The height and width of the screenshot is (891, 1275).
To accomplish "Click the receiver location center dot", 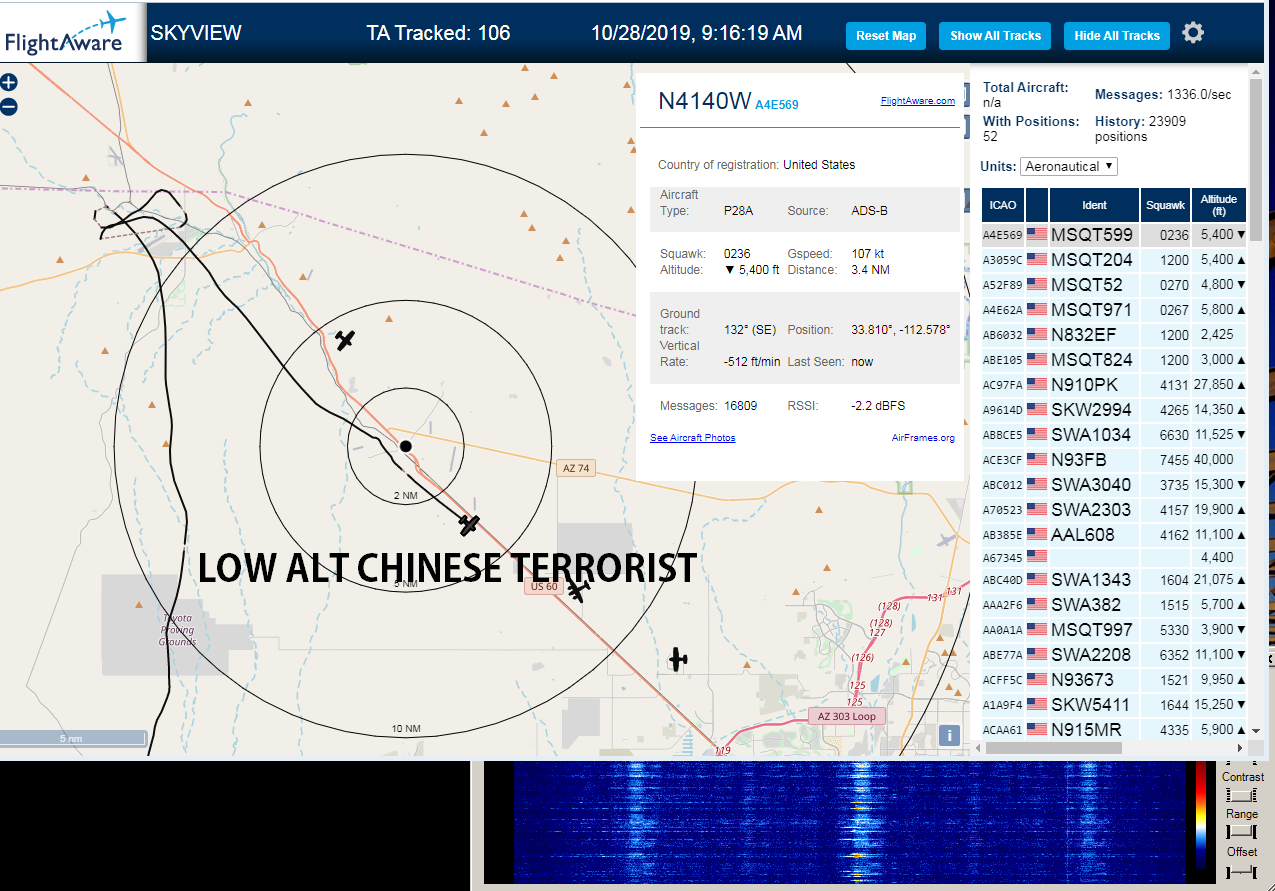I will pos(405,446).
